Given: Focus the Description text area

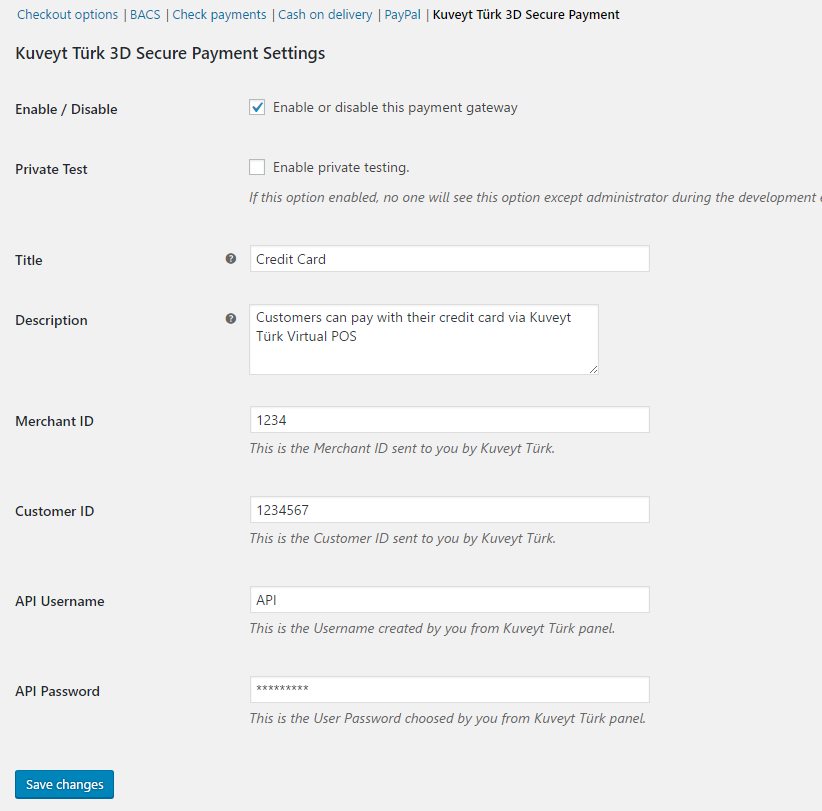Looking at the screenshot, I should tap(423, 339).
